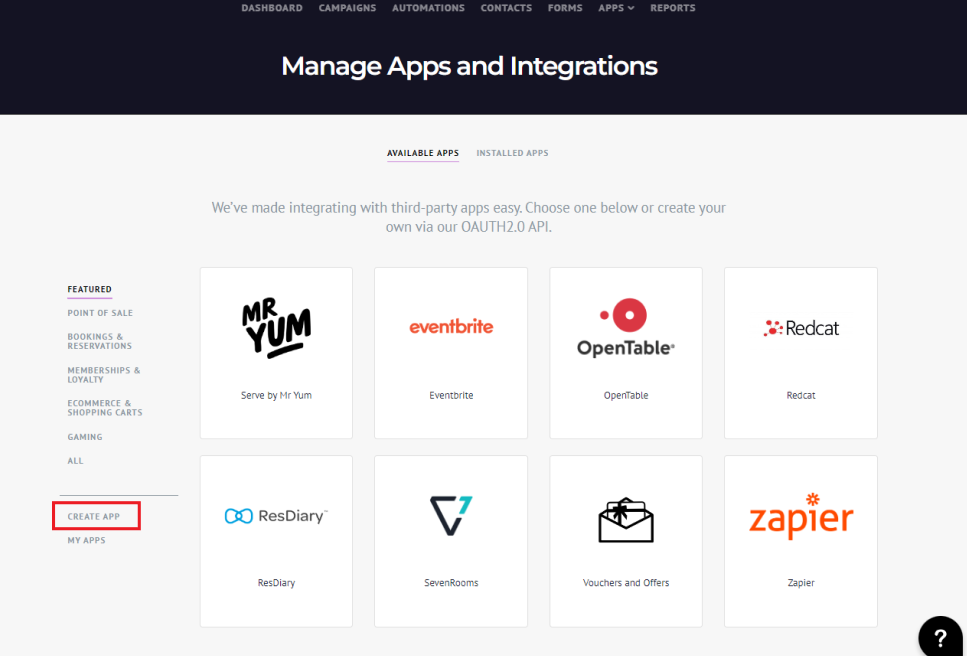Open the Contacts menu item
The width and height of the screenshot is (967, 656).
click(x=506, y=8)
